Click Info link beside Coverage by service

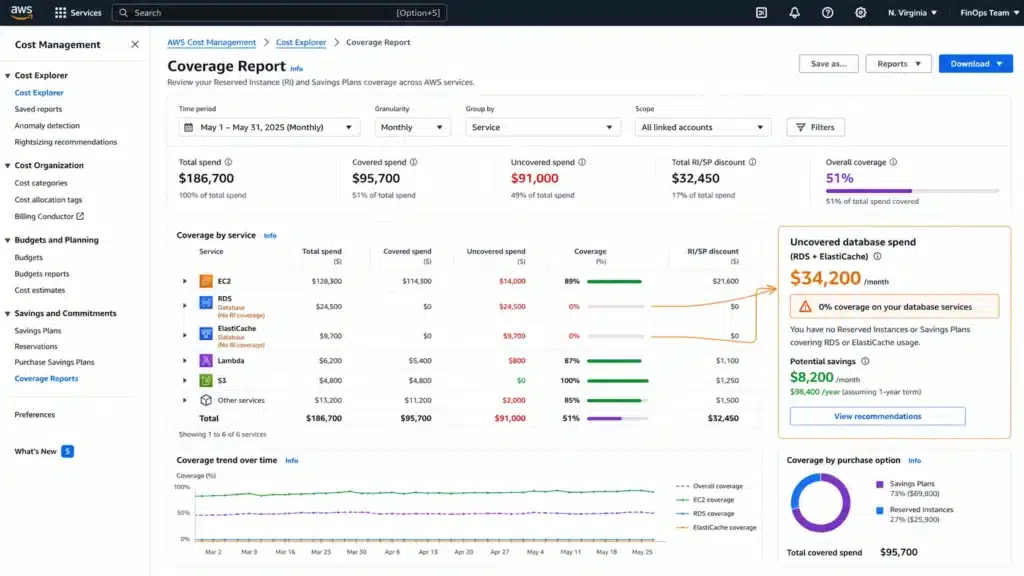(x=270, y=236)
